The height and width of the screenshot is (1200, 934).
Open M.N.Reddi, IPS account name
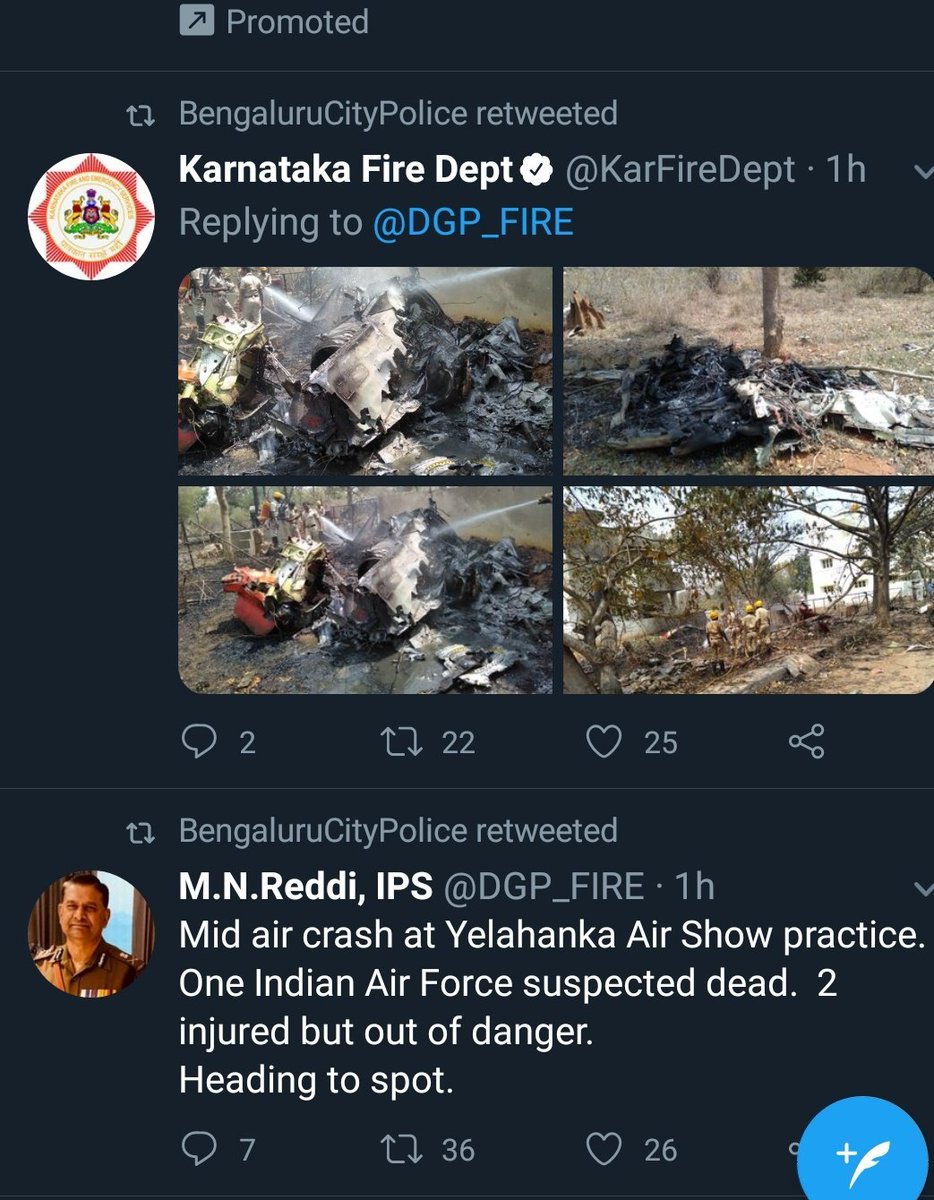(305, 886)
